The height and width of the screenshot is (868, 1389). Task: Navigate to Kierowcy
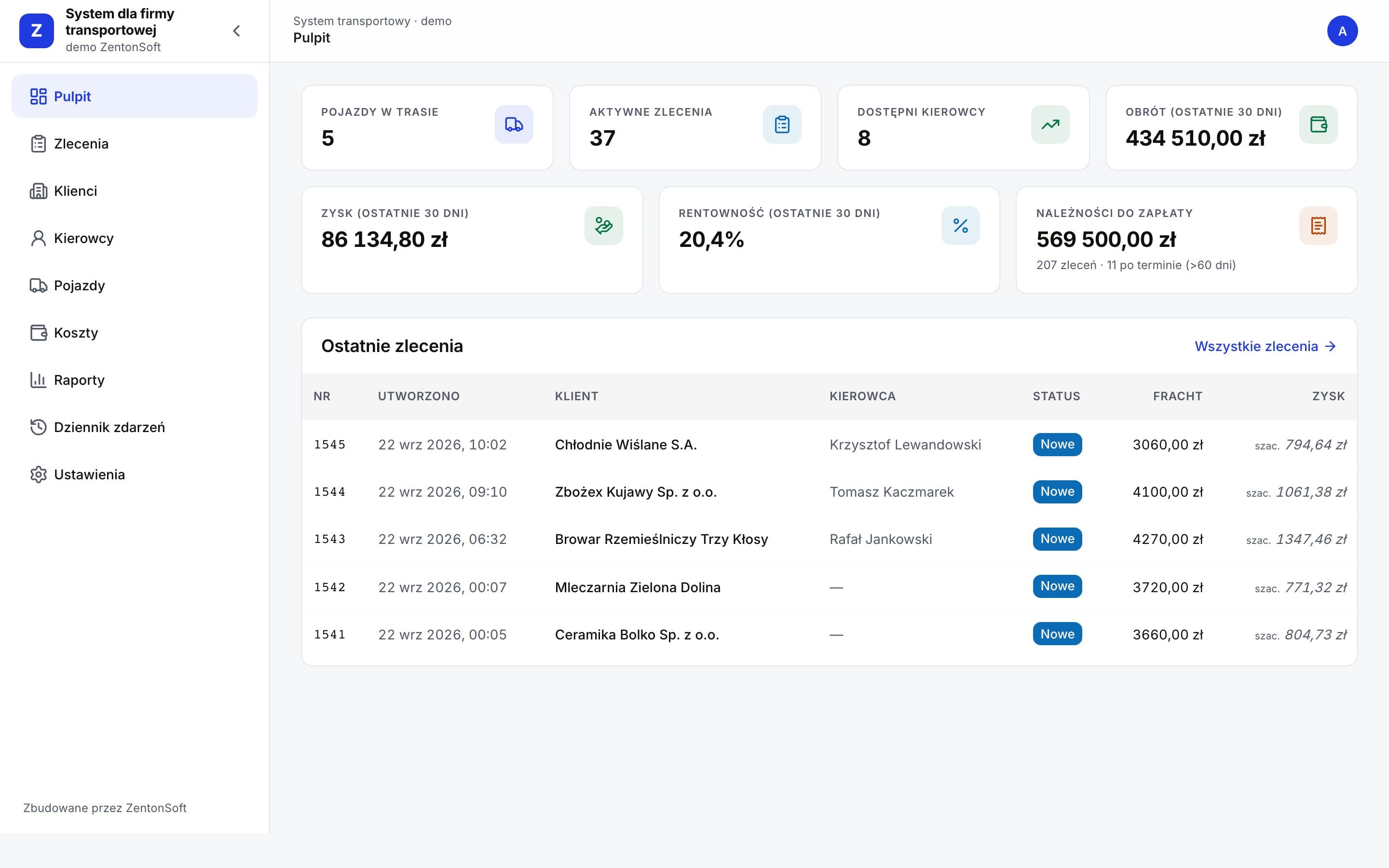[134, 238]
